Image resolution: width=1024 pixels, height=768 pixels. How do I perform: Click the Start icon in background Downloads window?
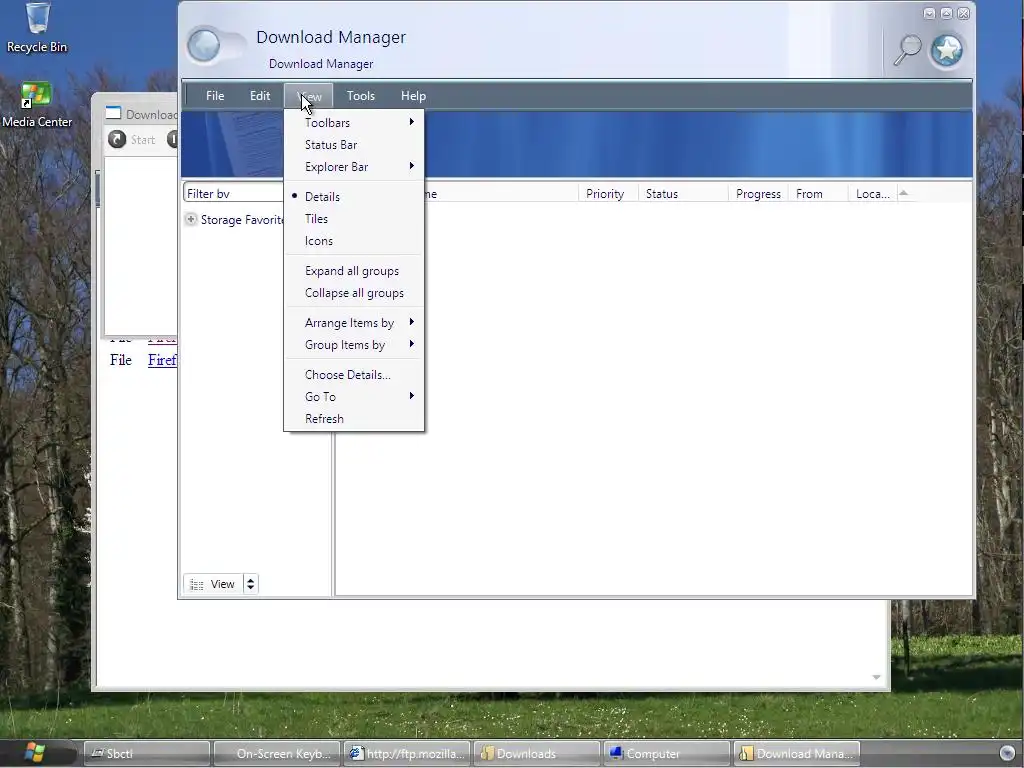pos(117,140)
